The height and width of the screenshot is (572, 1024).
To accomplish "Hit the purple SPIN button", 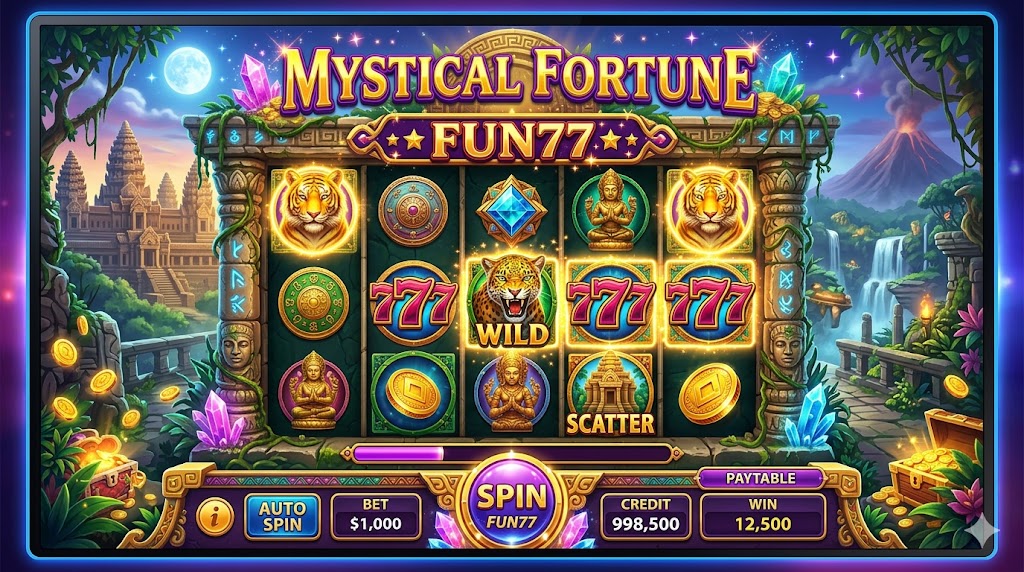I will [512, 505].
